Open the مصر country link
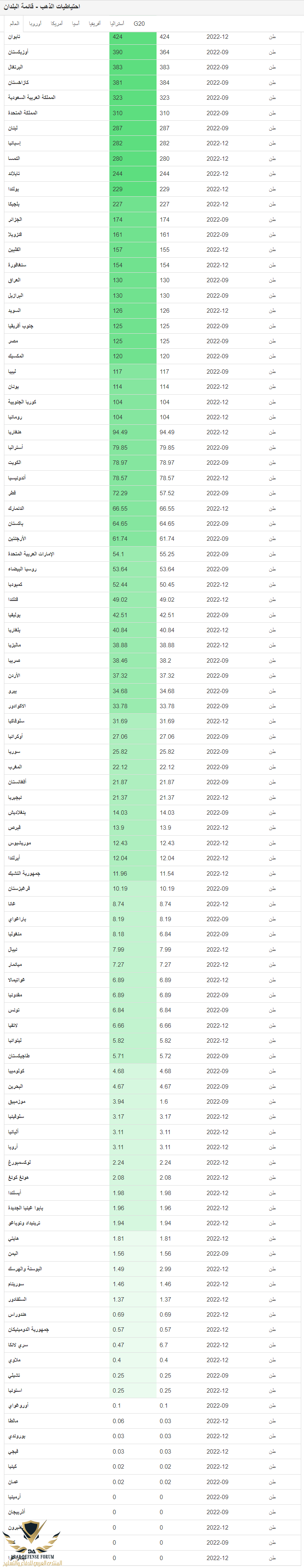The height and width of the screenshot is (1568, 304). click(13, 341)
